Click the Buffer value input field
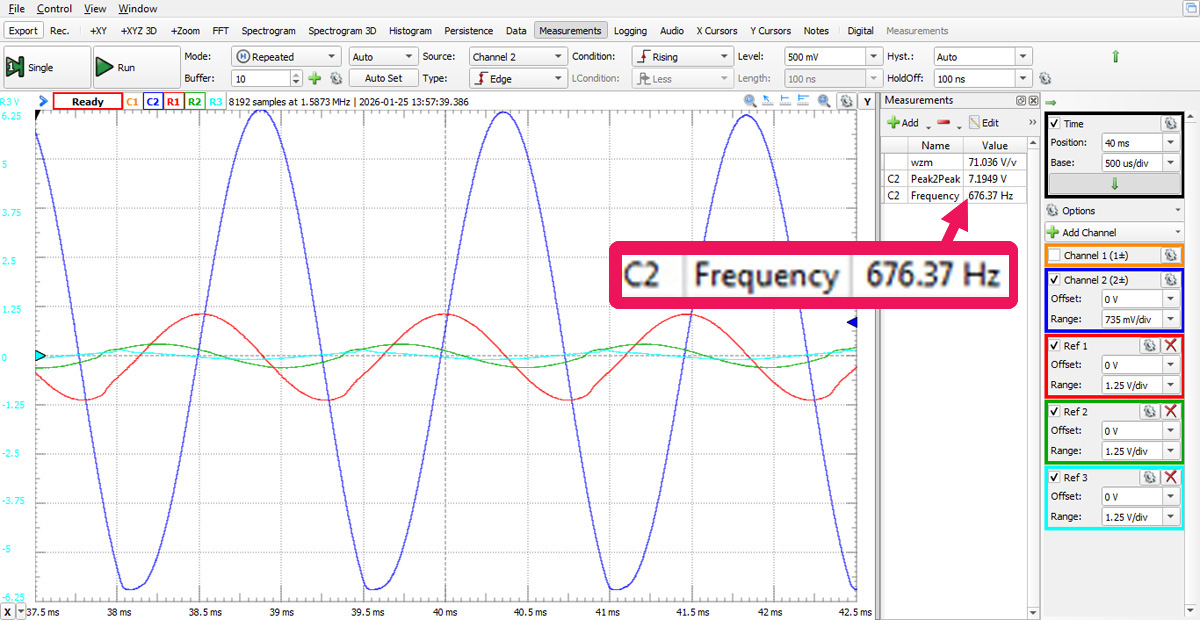Screen dimensions: 1200x620 click(x=260, y=78)
